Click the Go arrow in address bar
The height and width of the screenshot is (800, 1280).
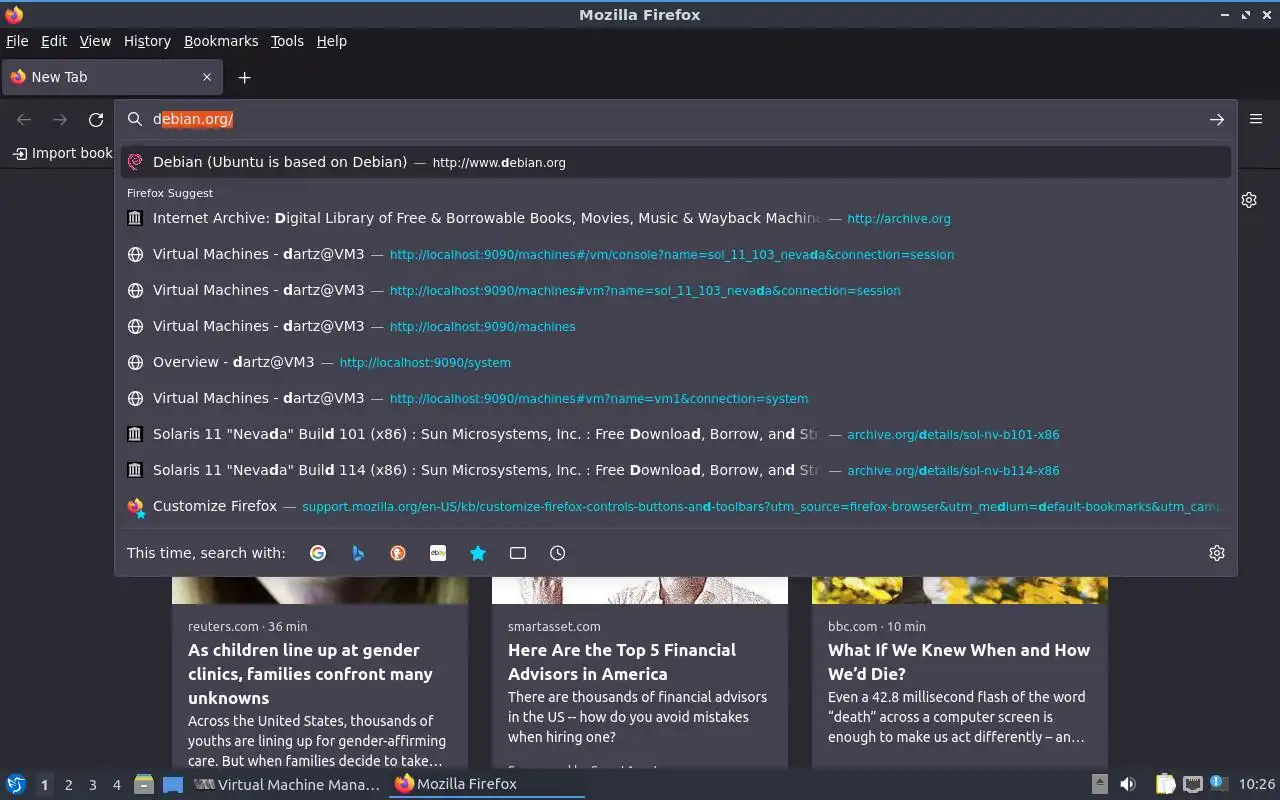[1216, 119]
